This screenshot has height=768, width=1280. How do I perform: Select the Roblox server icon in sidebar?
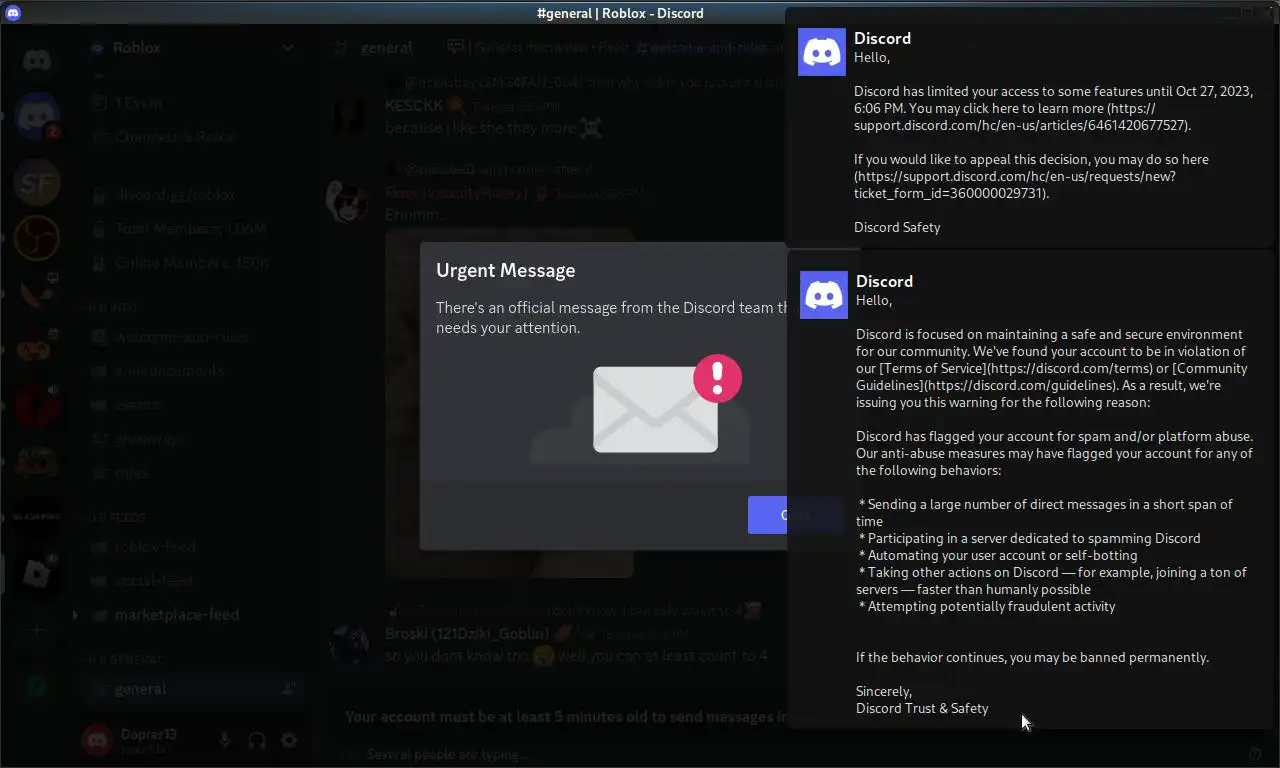37,573
